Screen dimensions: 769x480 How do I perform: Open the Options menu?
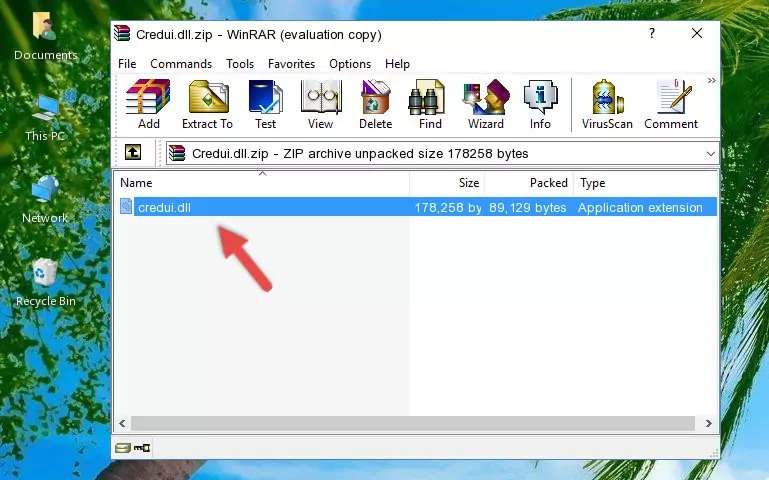pos(350,64)
